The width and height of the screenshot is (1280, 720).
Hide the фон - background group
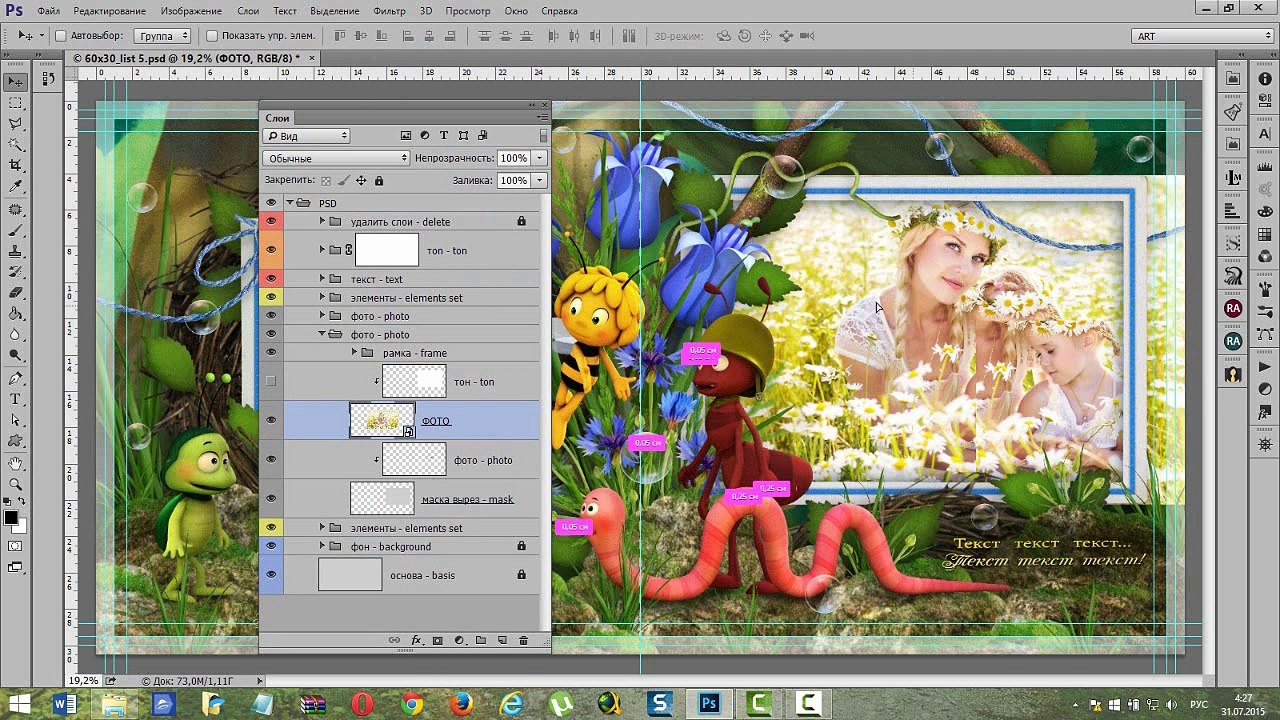(x=271, y=546)
